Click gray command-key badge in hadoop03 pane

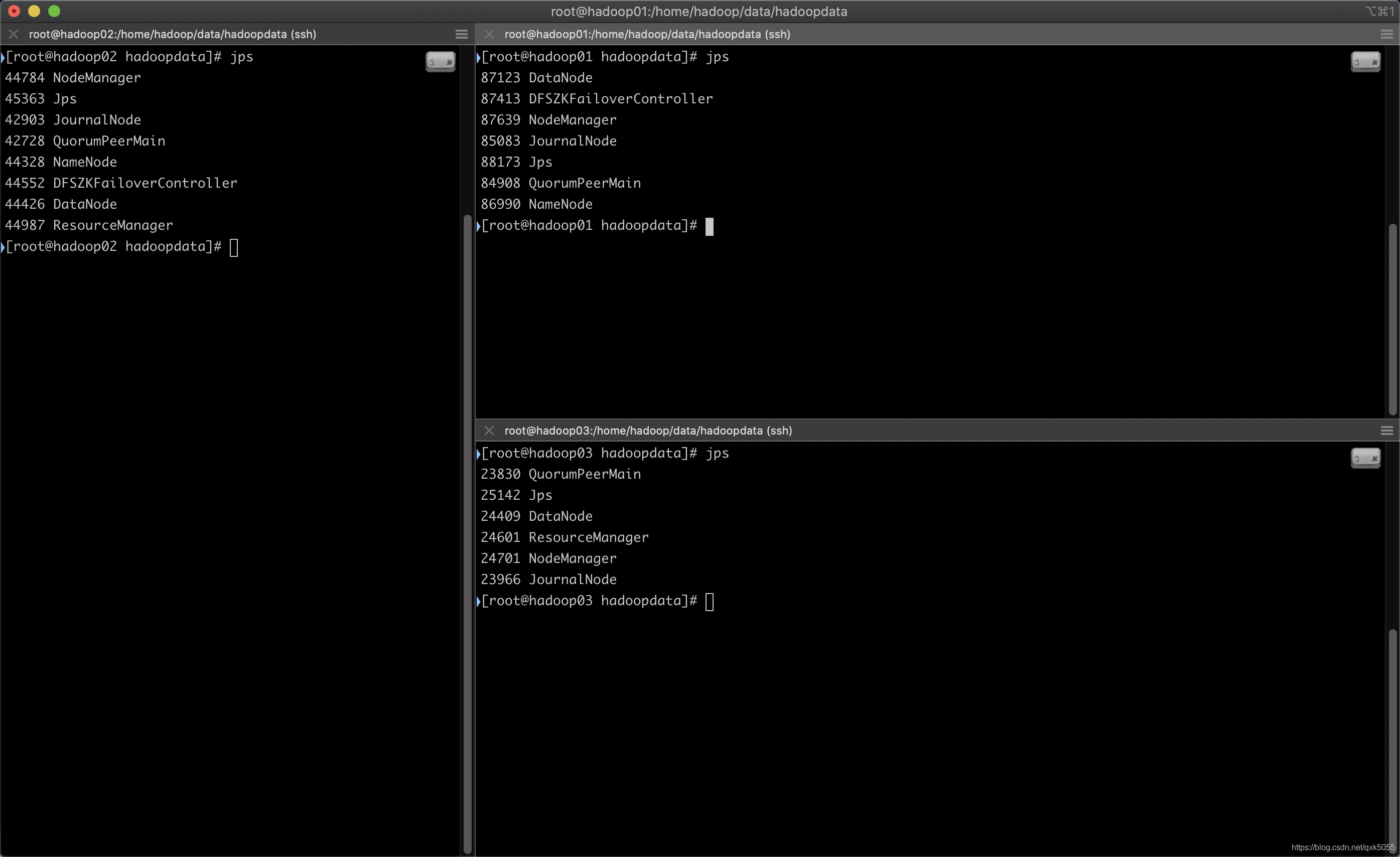[1365, 458]
